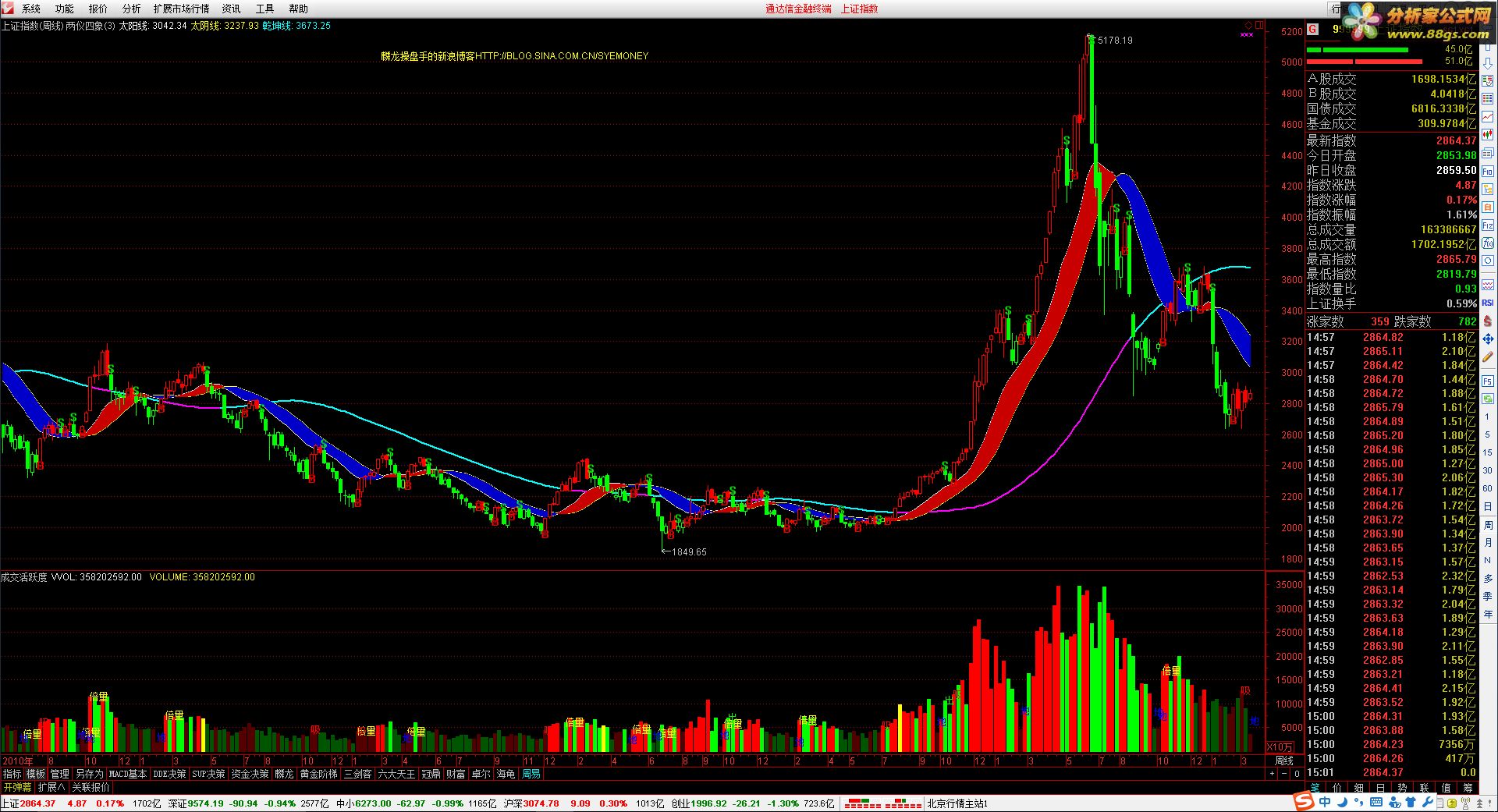This screenshot has height=812, width=1498.
Task: Click the blue down arrow sidebar icon
Action: tap(1488, 63)
